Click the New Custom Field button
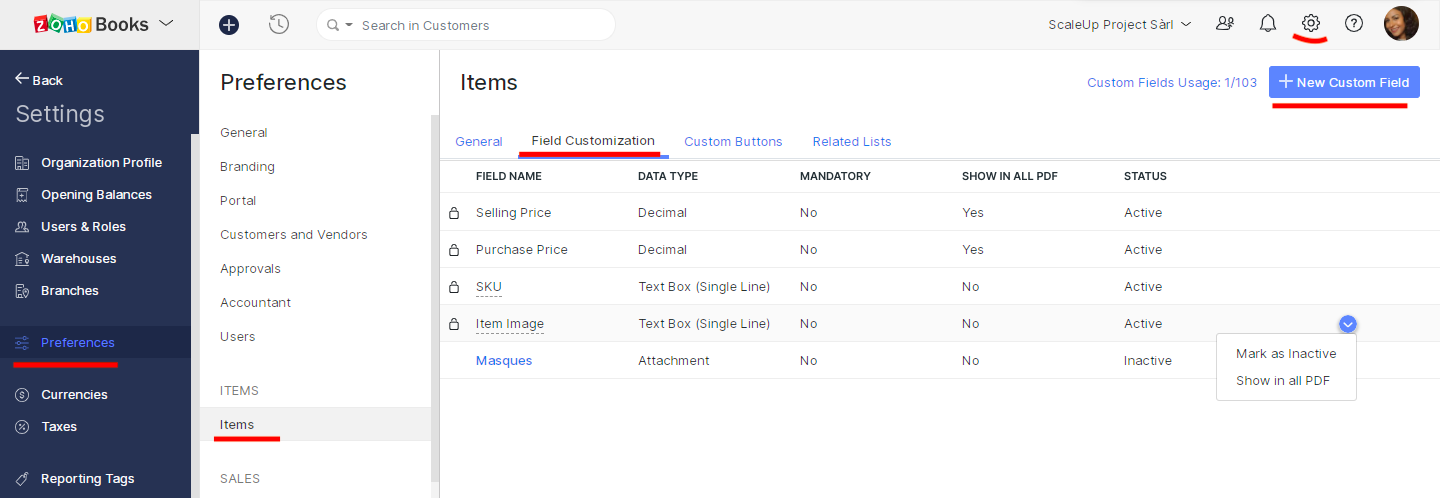The image size is (1440, 498). [1344, 82]
